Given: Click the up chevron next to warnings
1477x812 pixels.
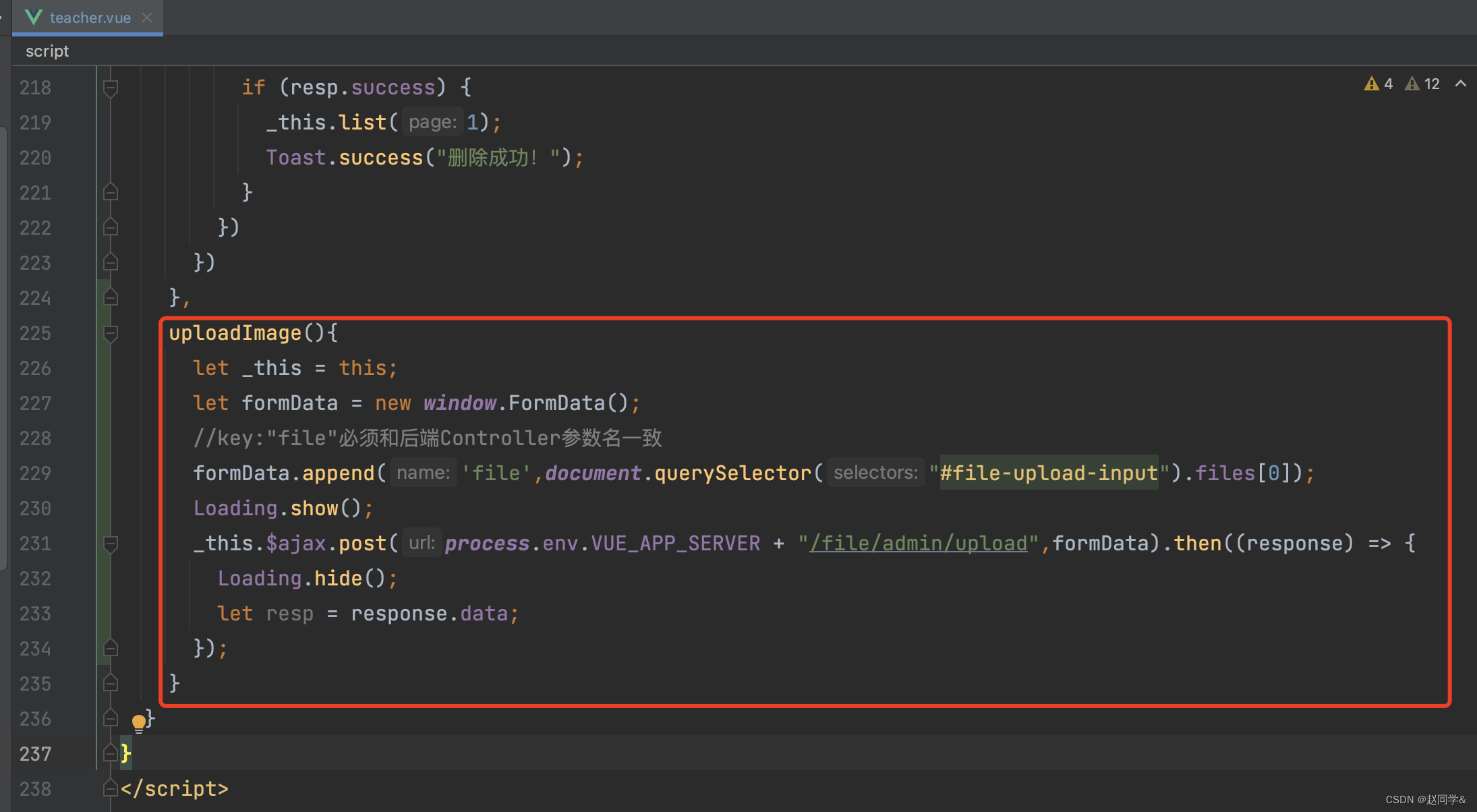Looking at the screenshot, I should tap(1461, 84).
